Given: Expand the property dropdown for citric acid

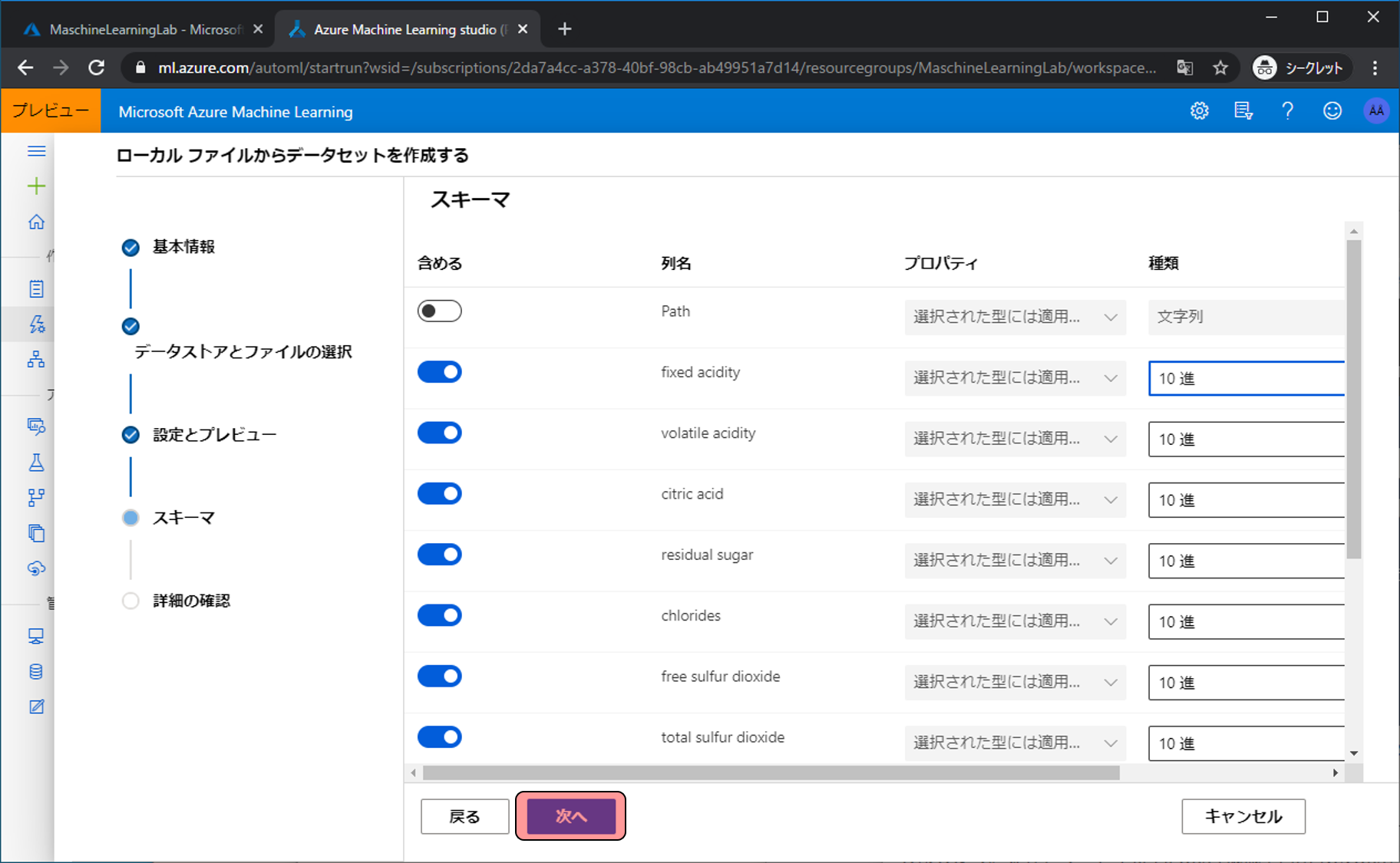Looking at the screenshot, I should tap(1014, 500).
